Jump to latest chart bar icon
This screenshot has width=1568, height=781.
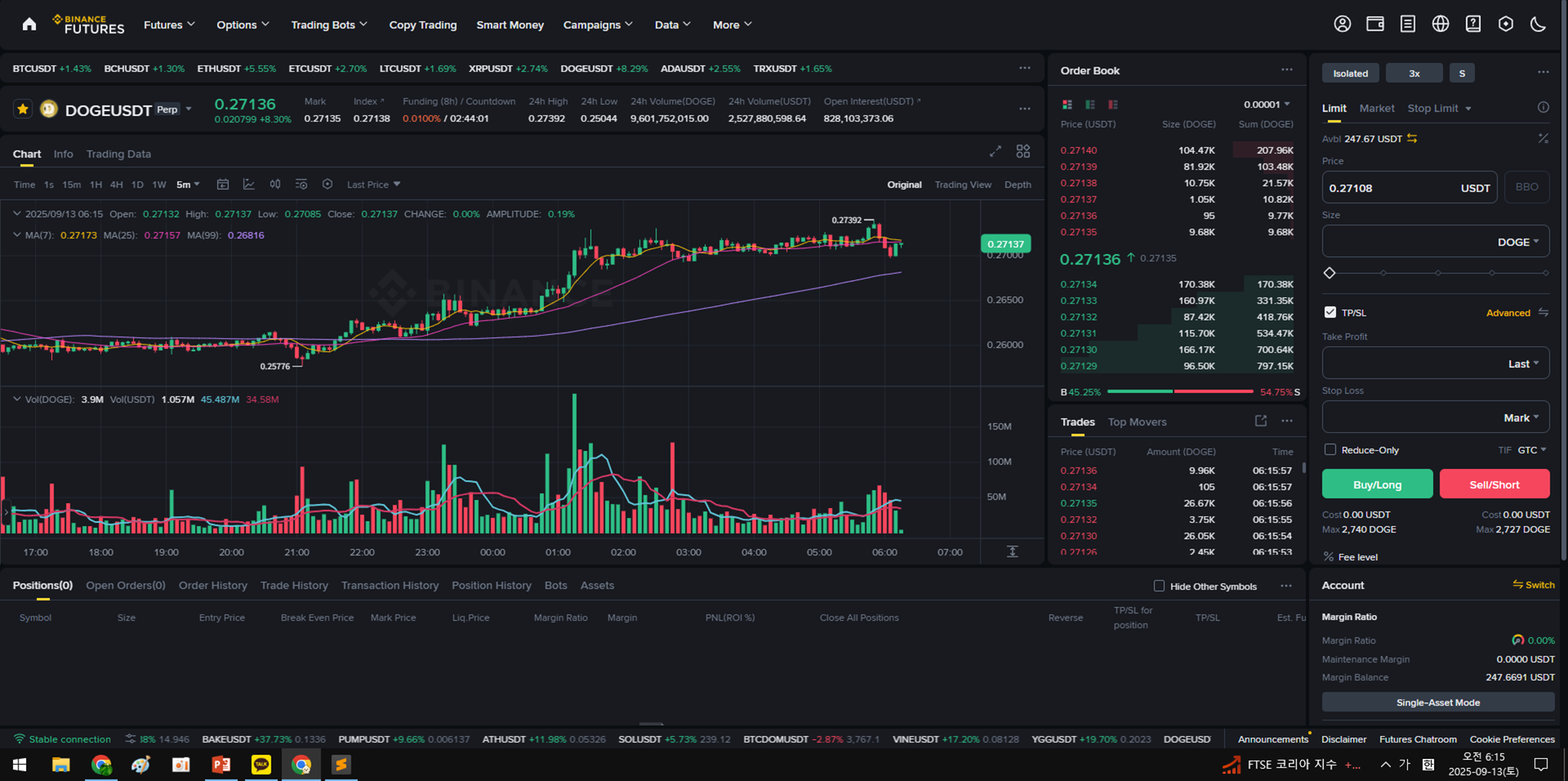(1012, 552)
